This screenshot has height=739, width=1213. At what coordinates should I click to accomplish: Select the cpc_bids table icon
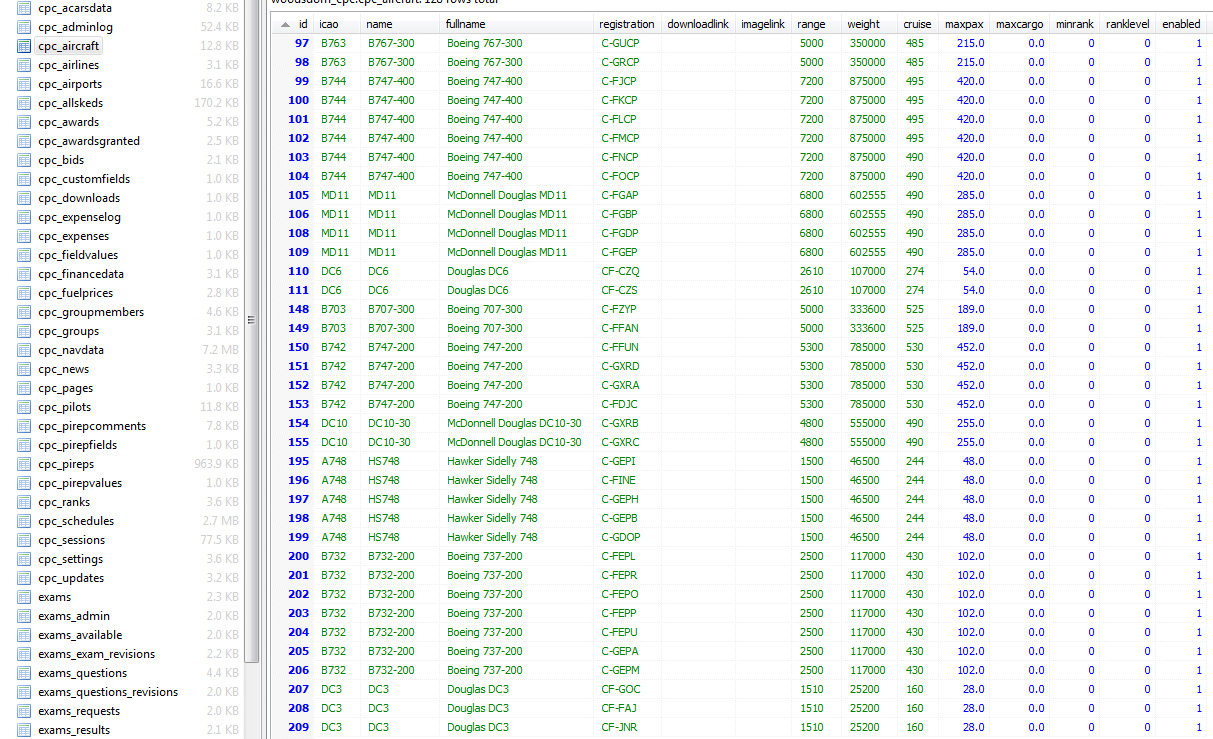25,160
